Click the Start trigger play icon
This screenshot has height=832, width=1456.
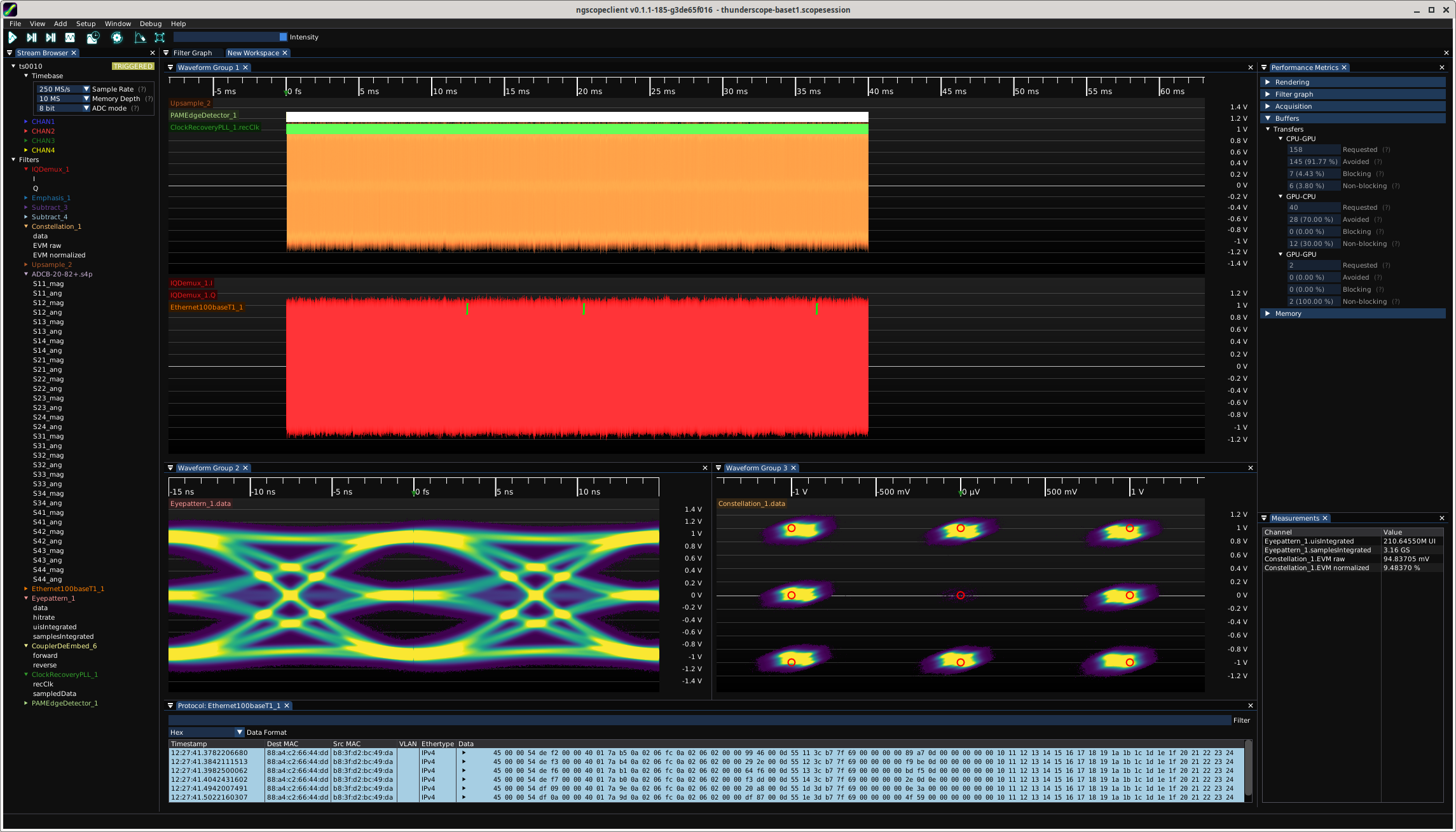(12, 38)
